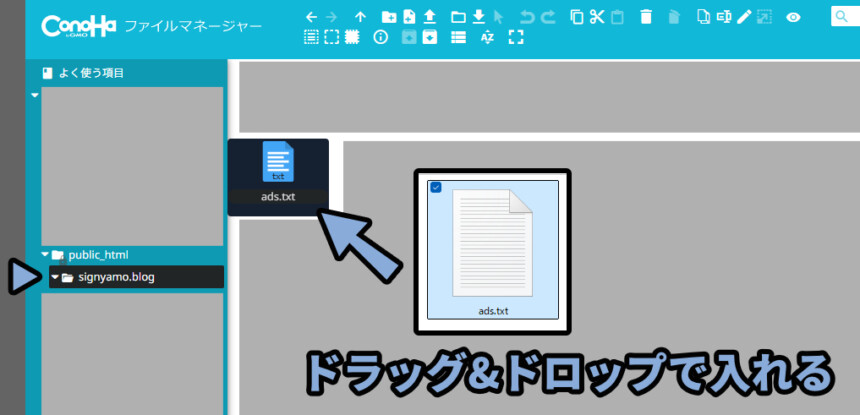Screen dimensions: 860x415
Task: Click the info icon
Action: click(x=381, y=37)
